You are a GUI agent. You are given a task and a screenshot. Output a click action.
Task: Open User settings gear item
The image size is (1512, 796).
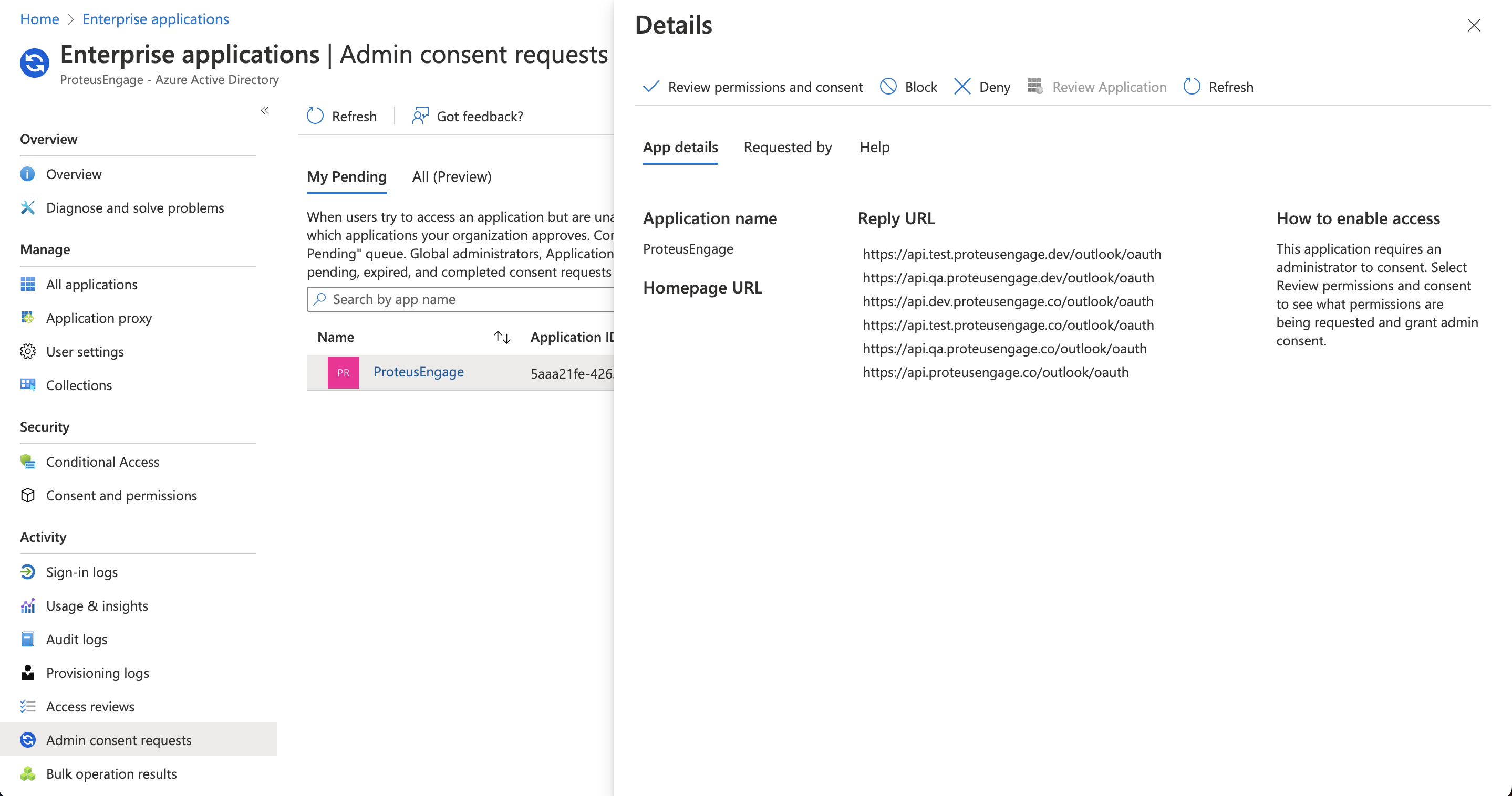[x=85, y=351]
